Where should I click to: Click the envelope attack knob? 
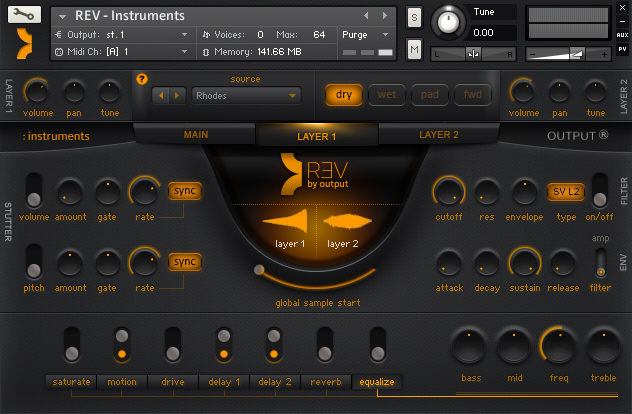tap(449, 263)
